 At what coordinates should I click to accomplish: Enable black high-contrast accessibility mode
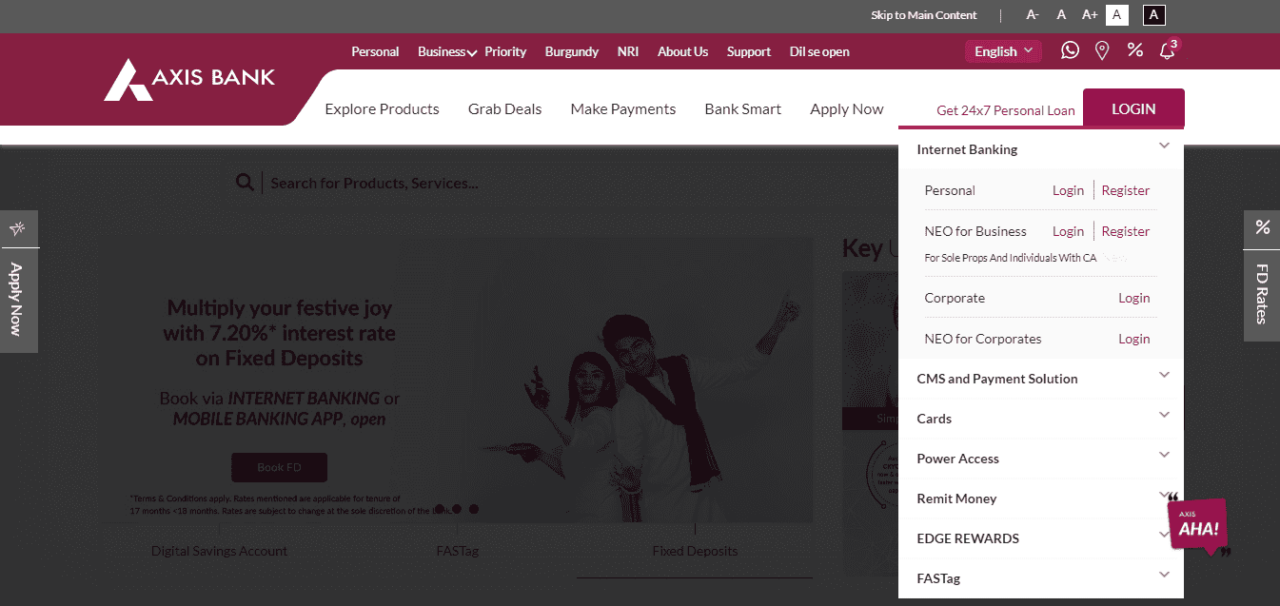[x=1154, y=15]
